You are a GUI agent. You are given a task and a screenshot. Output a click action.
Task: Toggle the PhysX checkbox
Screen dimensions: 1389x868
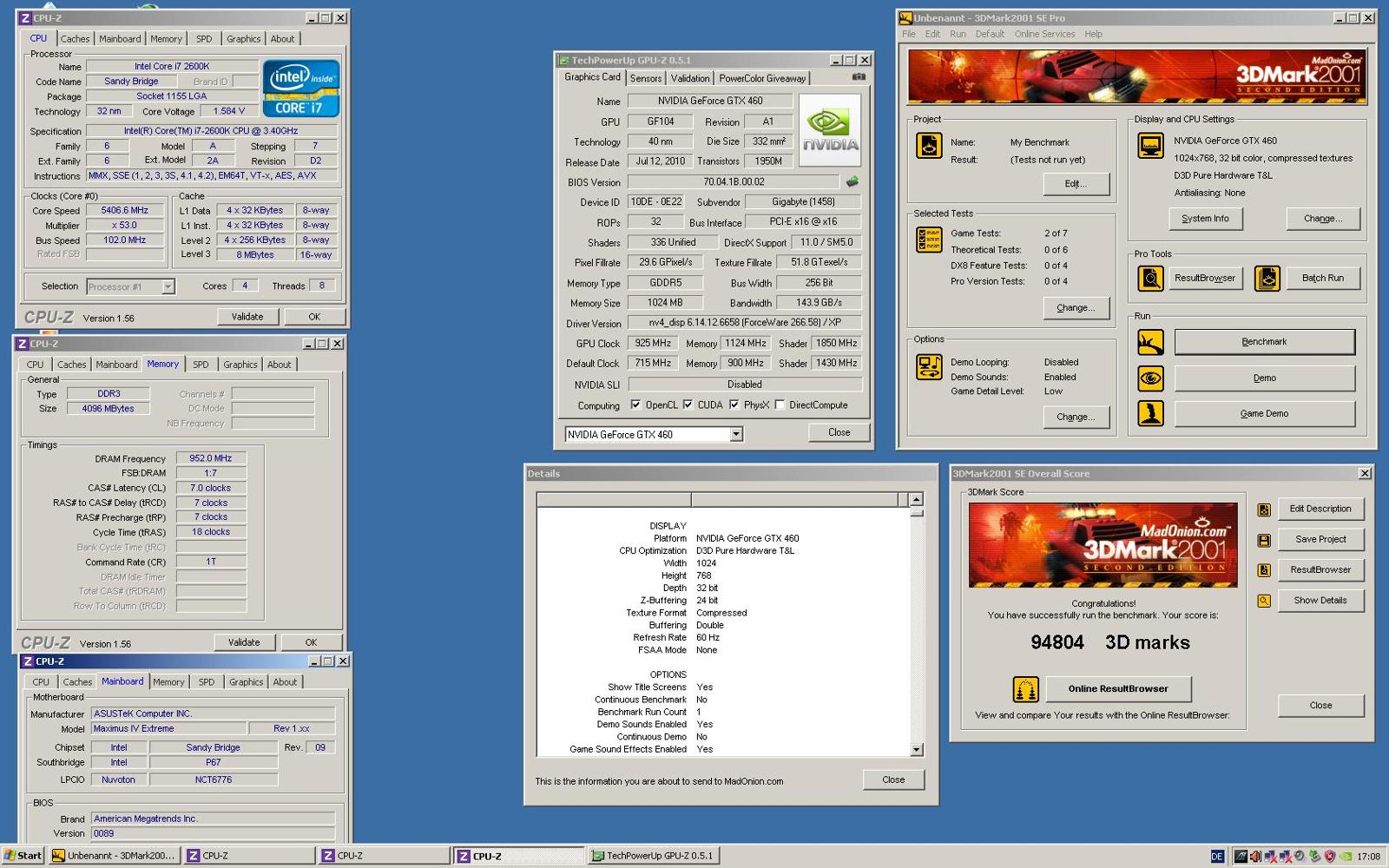click(x=734, y=404)
